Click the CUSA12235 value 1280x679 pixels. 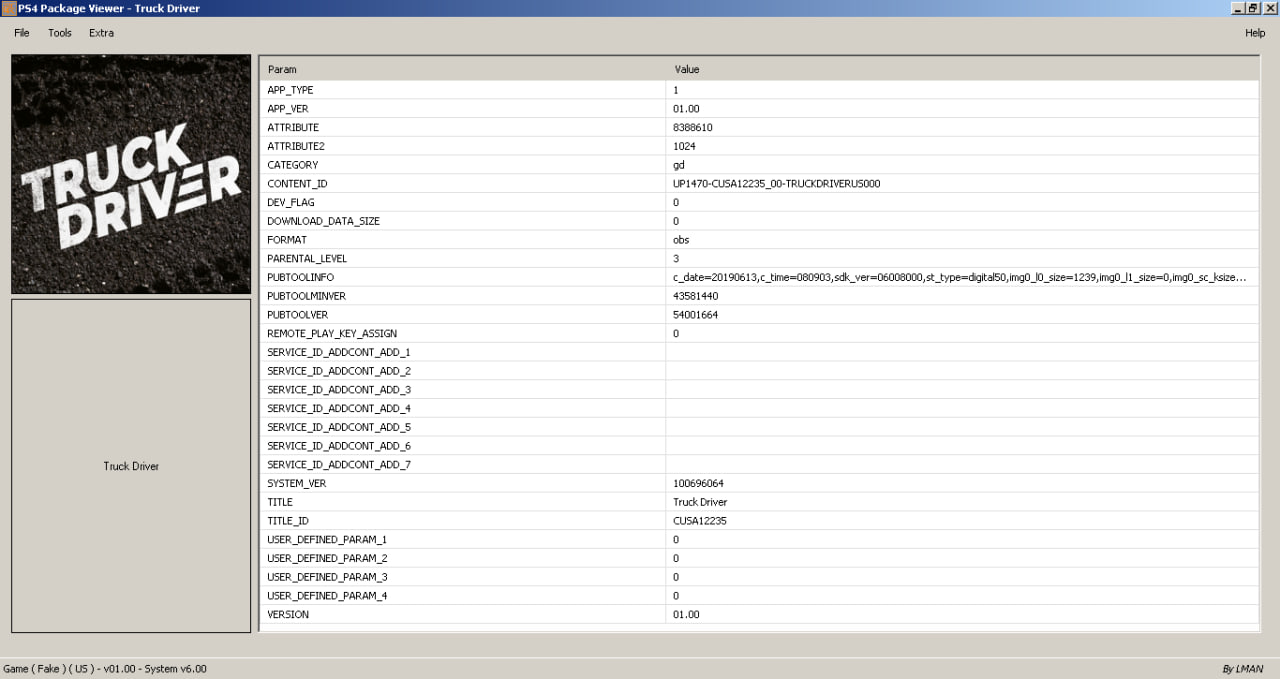point(700,521)
